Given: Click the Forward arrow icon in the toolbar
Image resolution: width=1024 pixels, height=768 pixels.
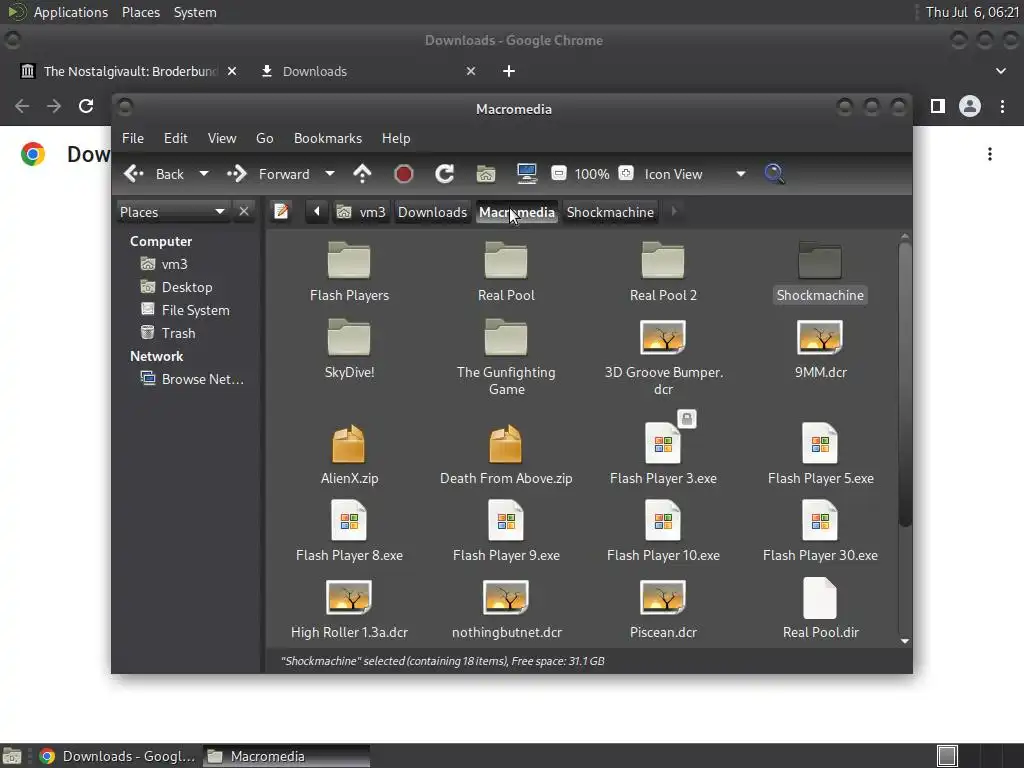Looking at the screenshot, I should pos(237,174).
